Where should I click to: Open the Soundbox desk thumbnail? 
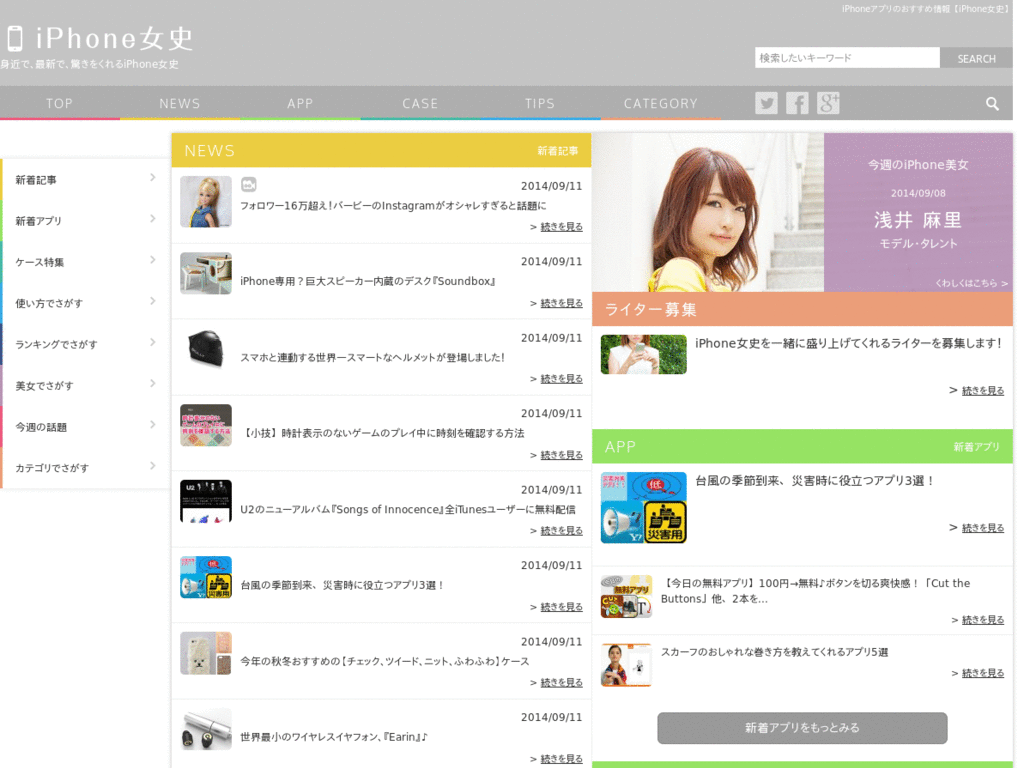[x=206, y=273]
